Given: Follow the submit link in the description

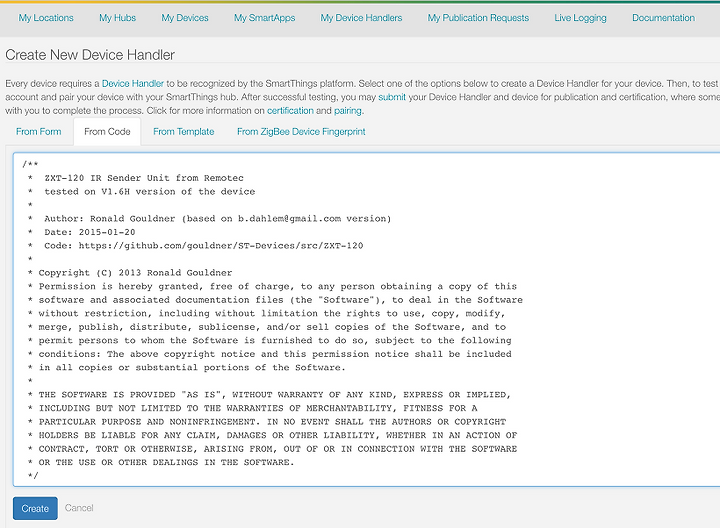Looking at the screenshot, I should [392, 97].
